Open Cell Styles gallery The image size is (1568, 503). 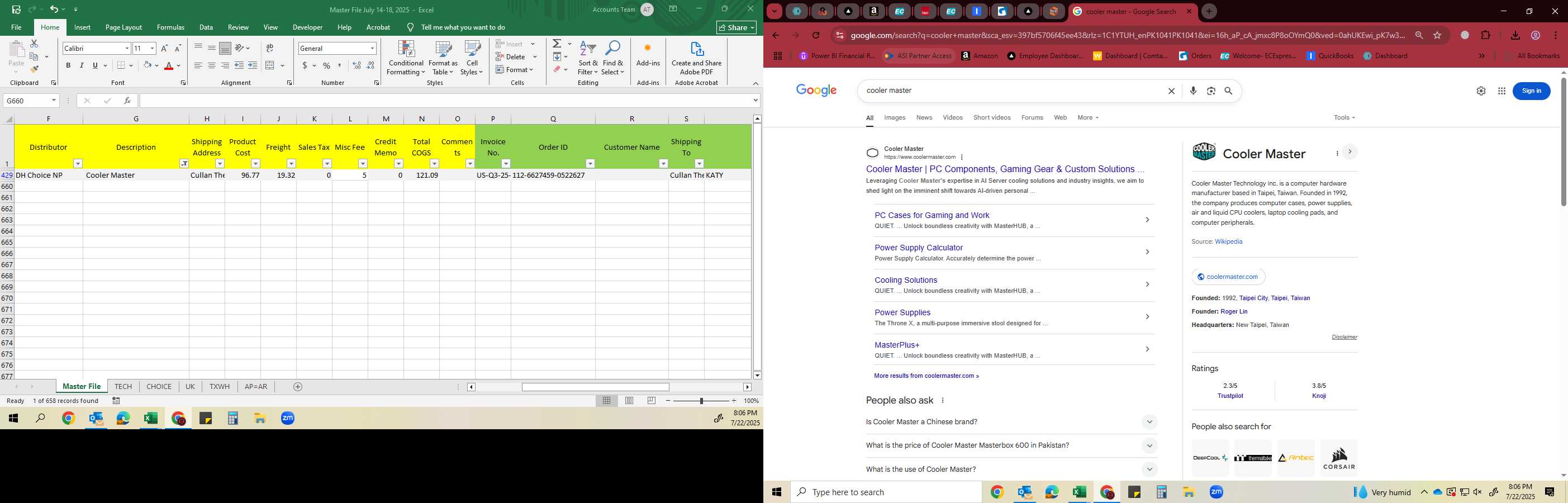(x=472, y=58)
